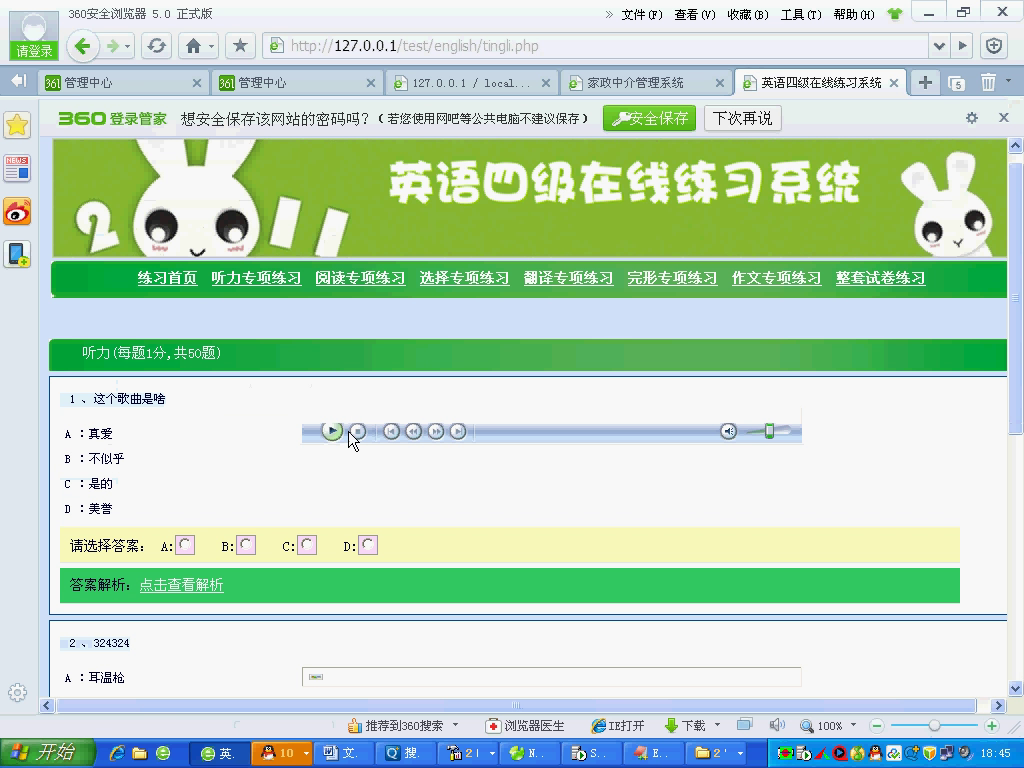
Task: Open the 帮助(H) menu
Action: click(854, 14)
